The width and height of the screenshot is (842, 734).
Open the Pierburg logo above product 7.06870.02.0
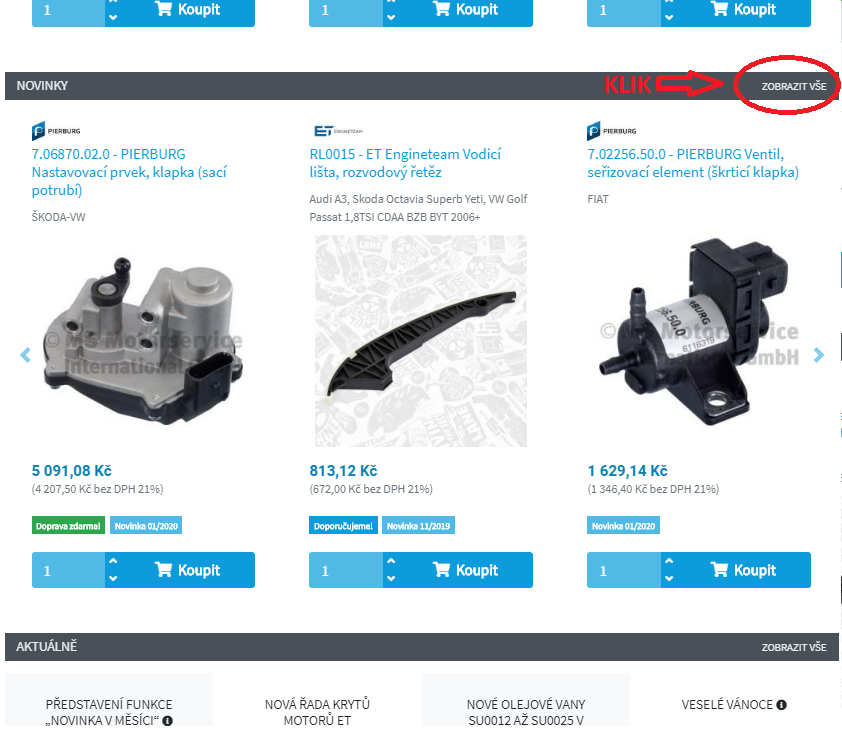click(x=56, y=131)
